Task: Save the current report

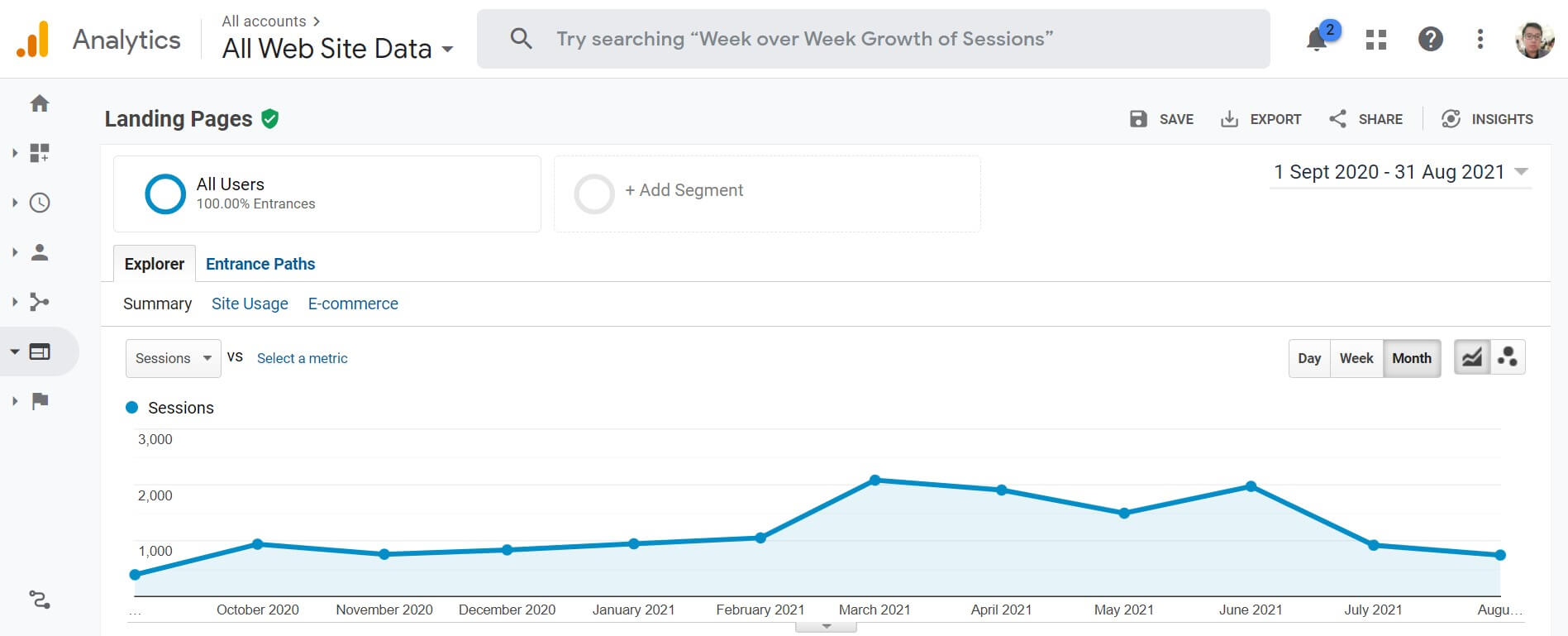Action: [x=1161, y=118]
